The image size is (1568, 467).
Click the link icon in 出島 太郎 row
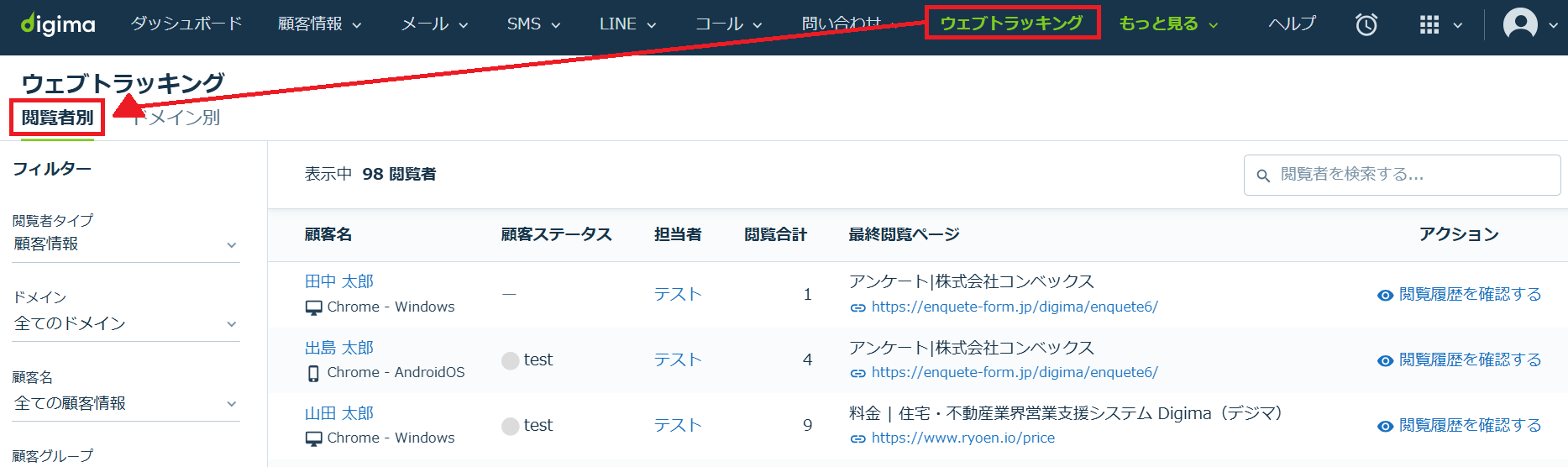(857, 373)
